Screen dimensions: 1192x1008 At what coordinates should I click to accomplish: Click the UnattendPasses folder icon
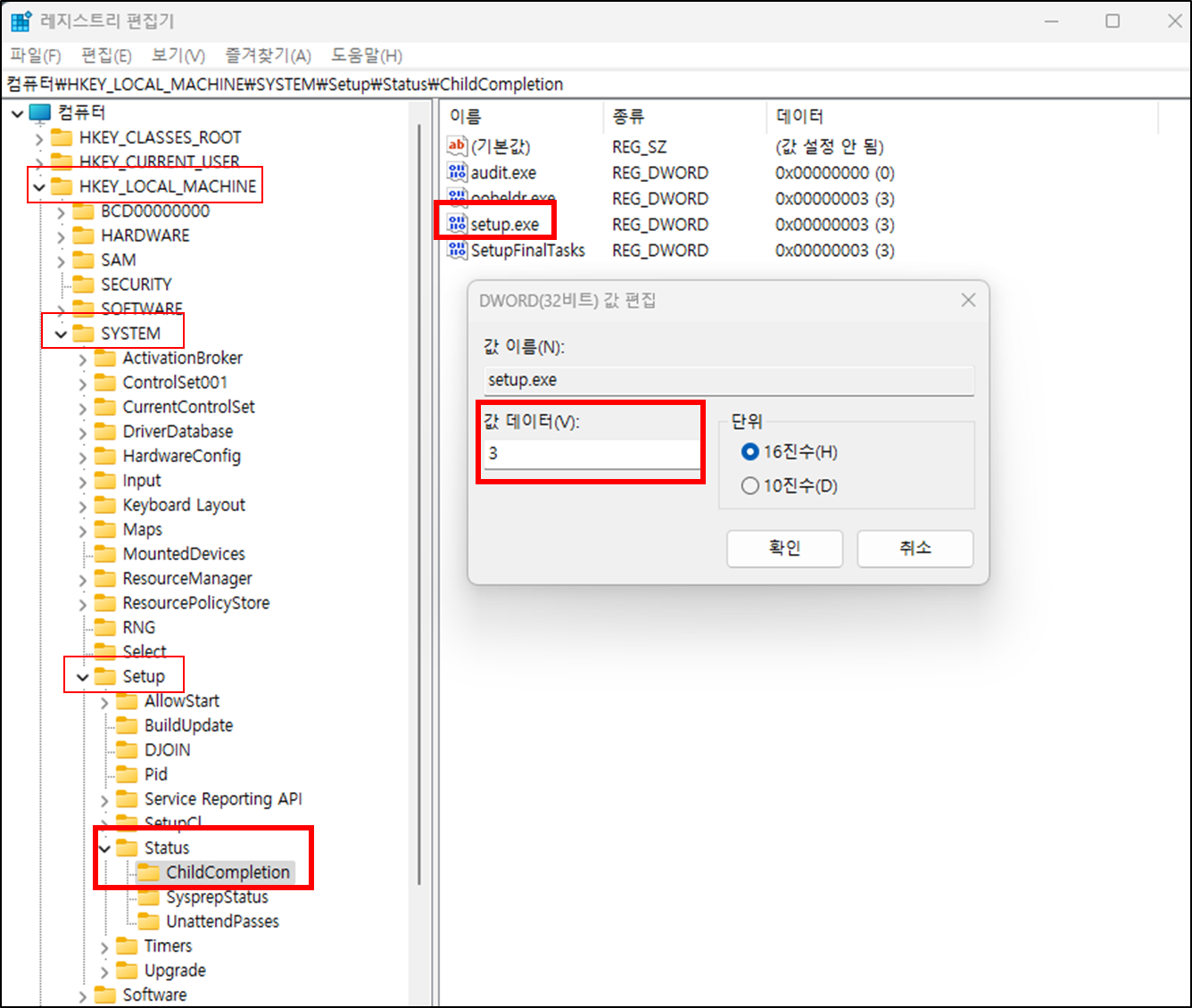tap(149, 921)
